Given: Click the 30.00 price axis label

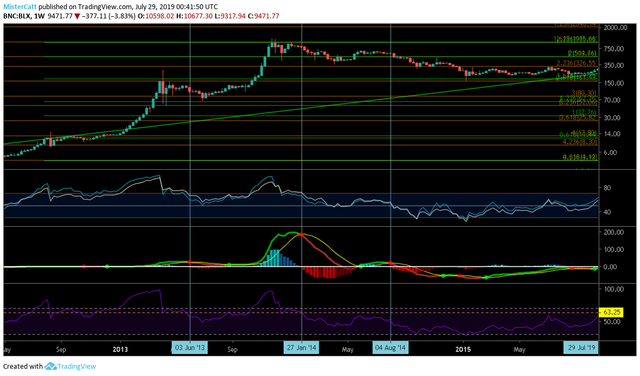Looking at the screenshot, I should coord(612,118).
